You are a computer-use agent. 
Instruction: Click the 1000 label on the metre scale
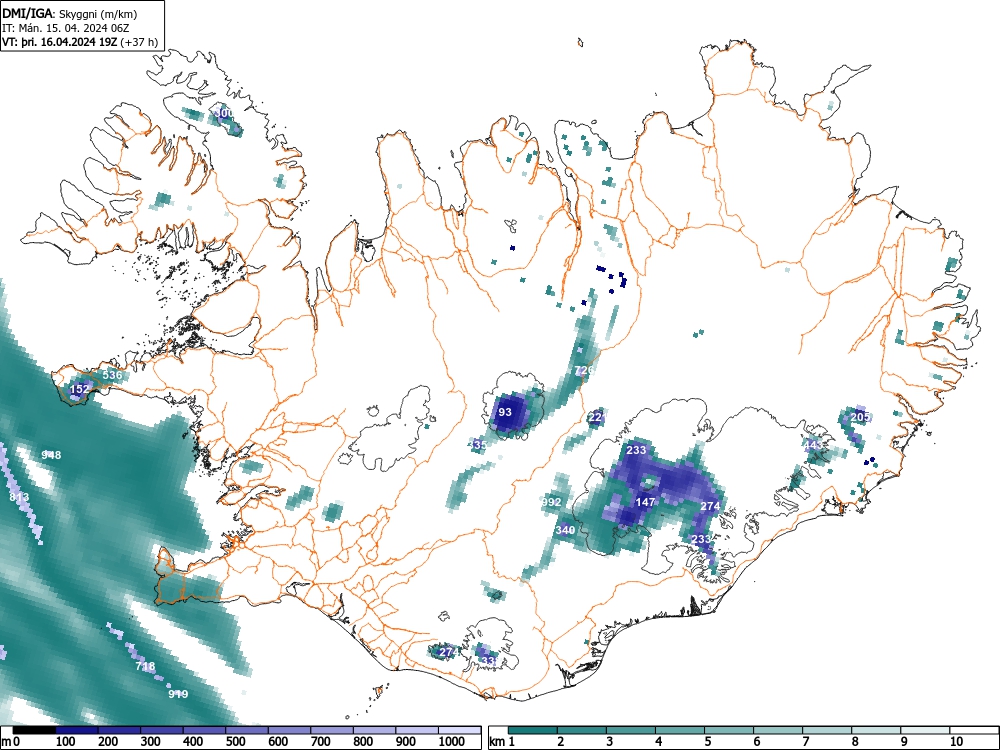pos(452,742)
